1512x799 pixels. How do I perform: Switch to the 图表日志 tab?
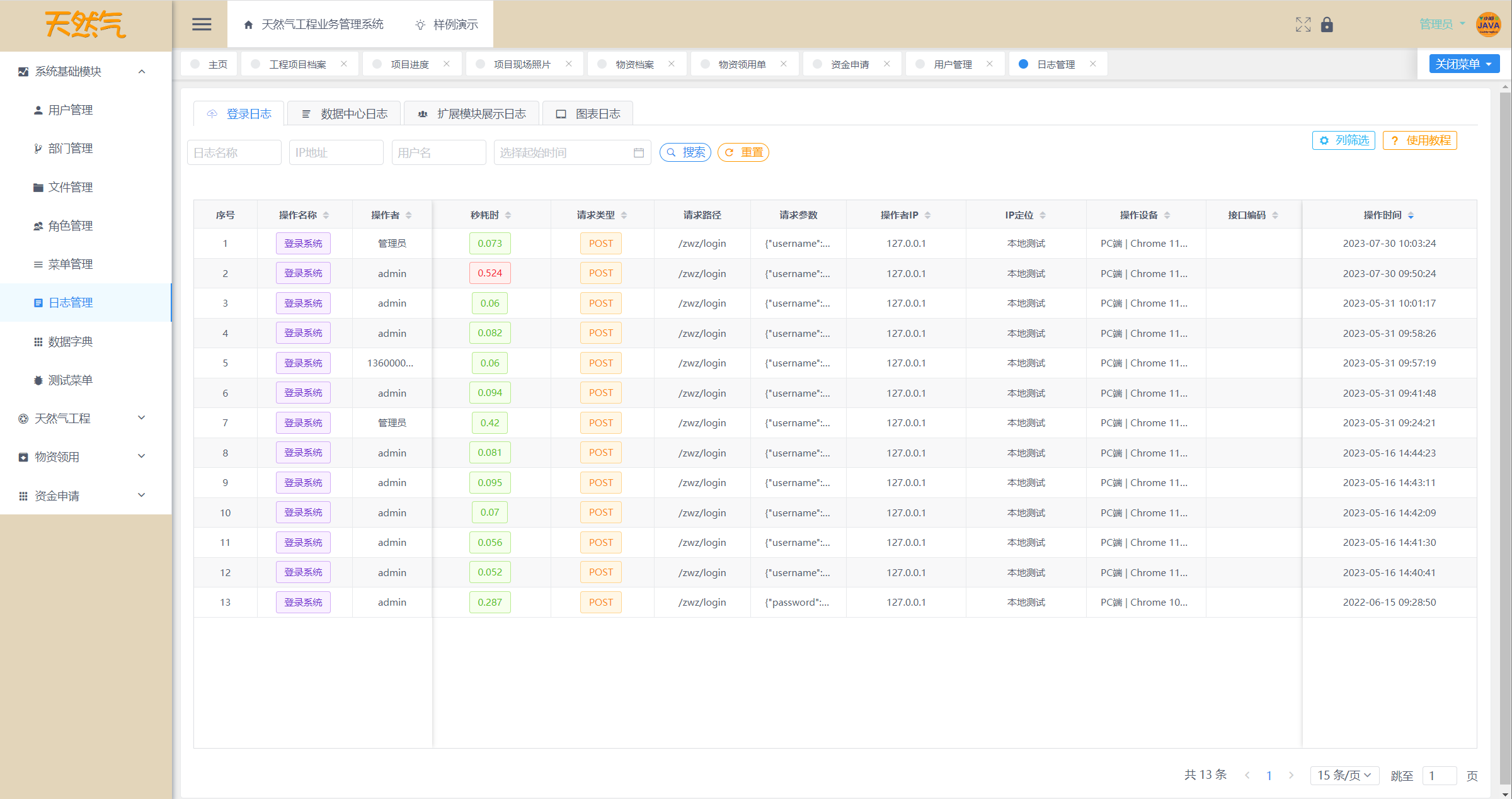click(587, 114)
